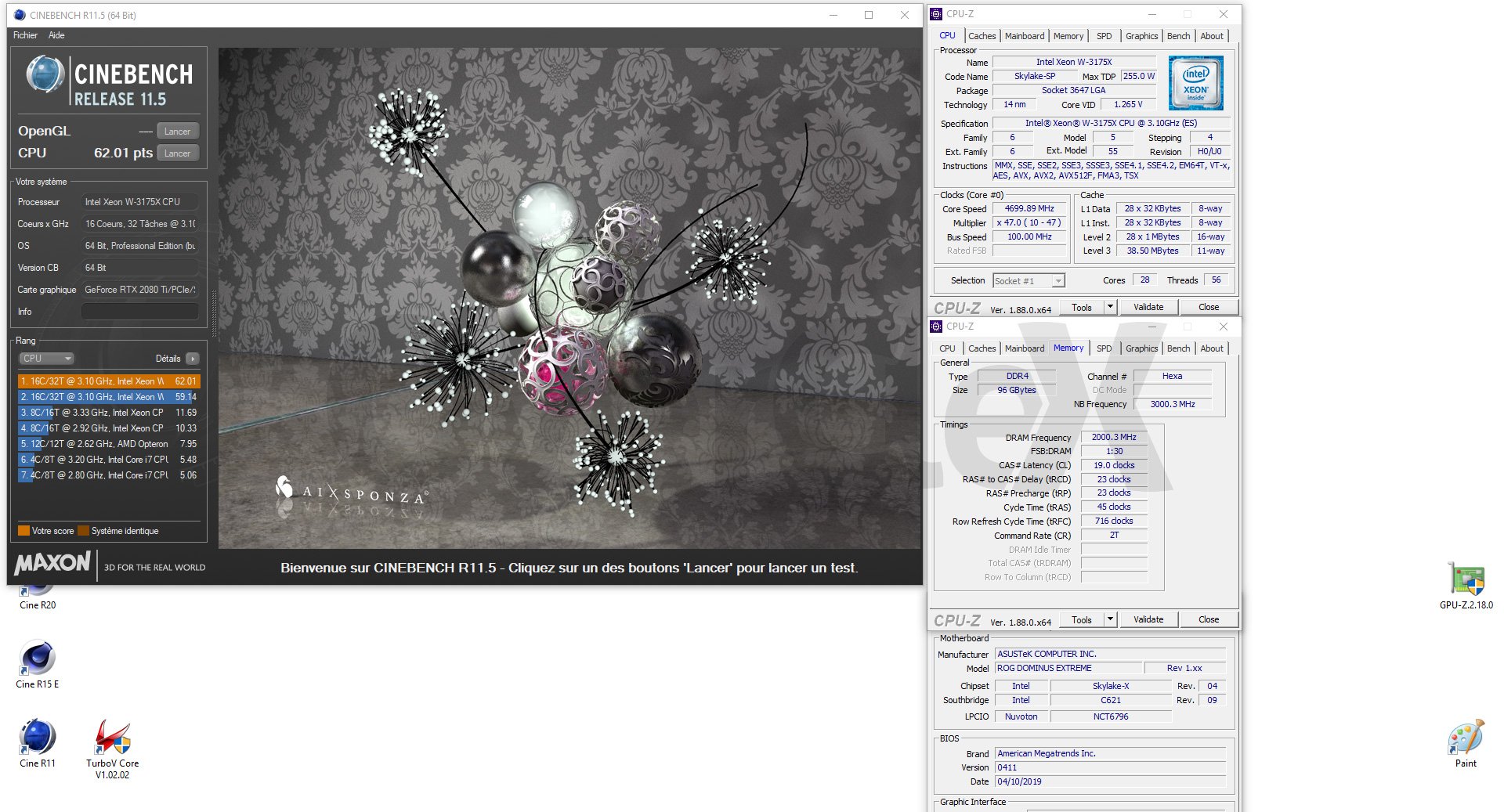This screenshot has width=1504, height=812.
Task: Click Tools button in upper CPU-Z
Action: click(1082, 308)
